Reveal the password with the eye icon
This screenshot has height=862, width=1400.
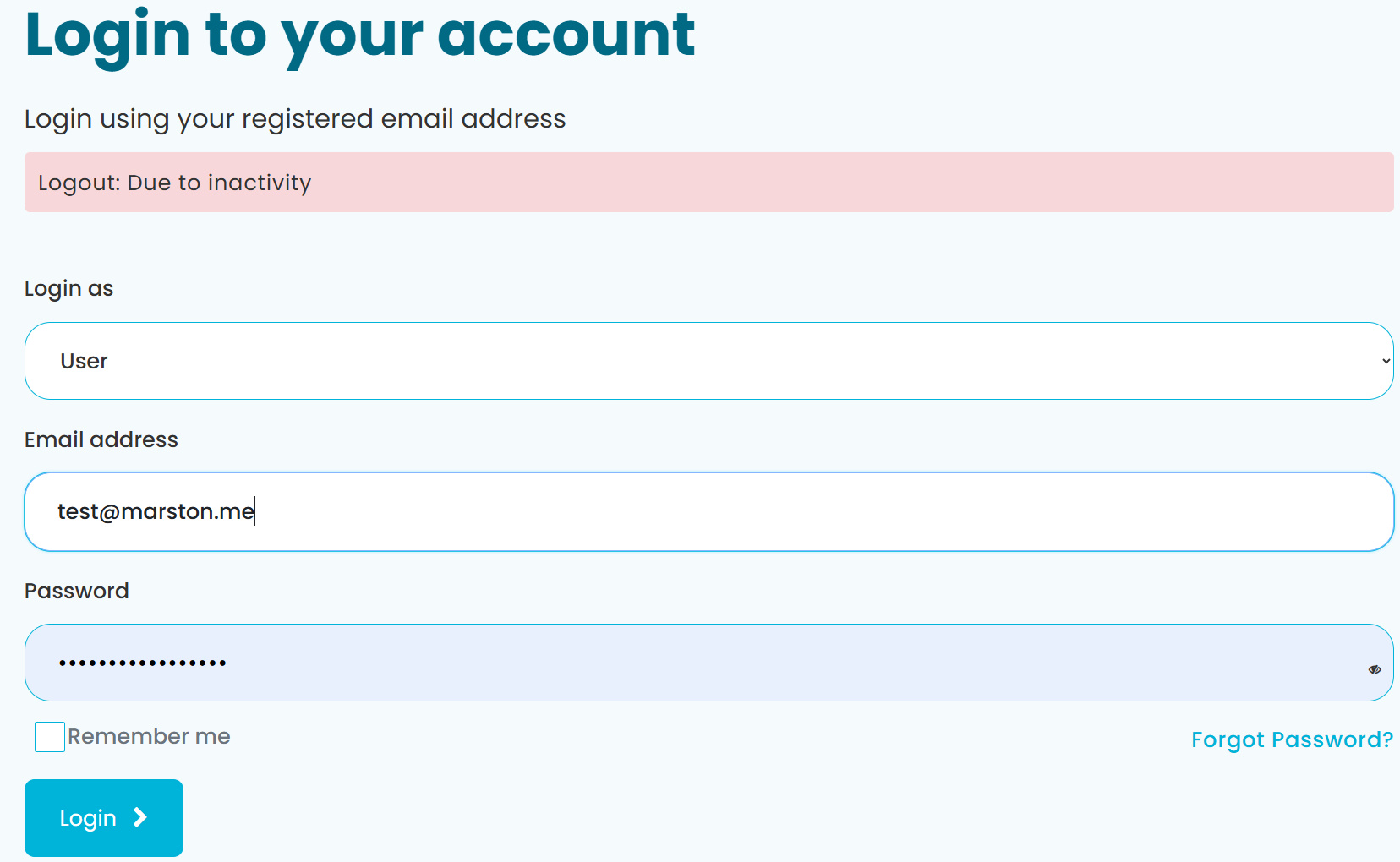click(1375, 669)
